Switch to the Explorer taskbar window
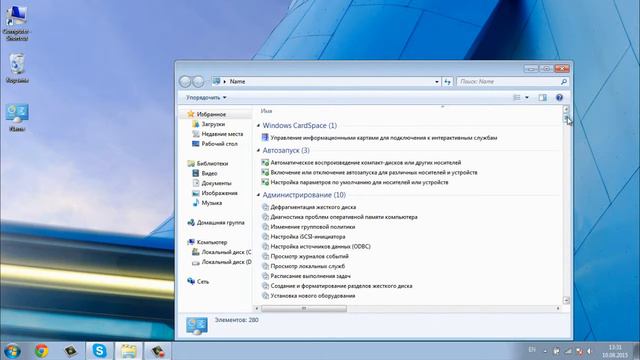The image size is (640, 360). click(x=129, y=351)
